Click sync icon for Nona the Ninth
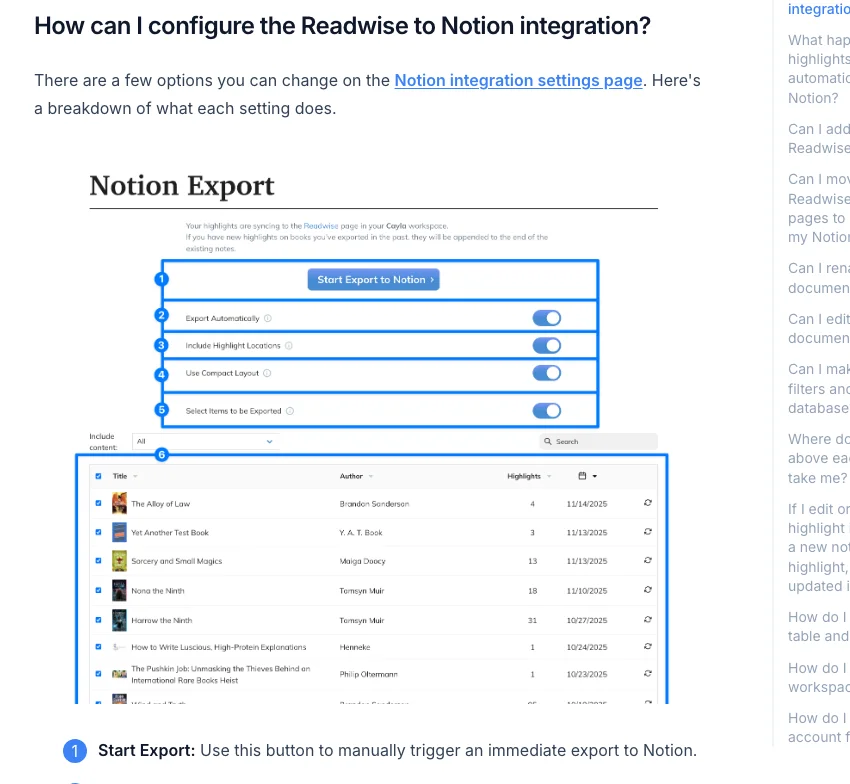The width and height of the screenshot is (850, 784). click(647, 589)
